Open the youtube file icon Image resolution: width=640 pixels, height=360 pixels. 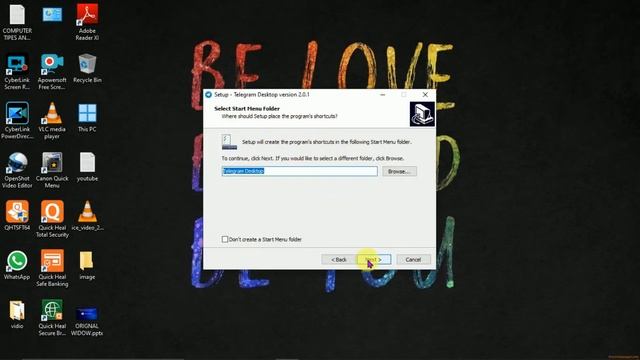87,163
